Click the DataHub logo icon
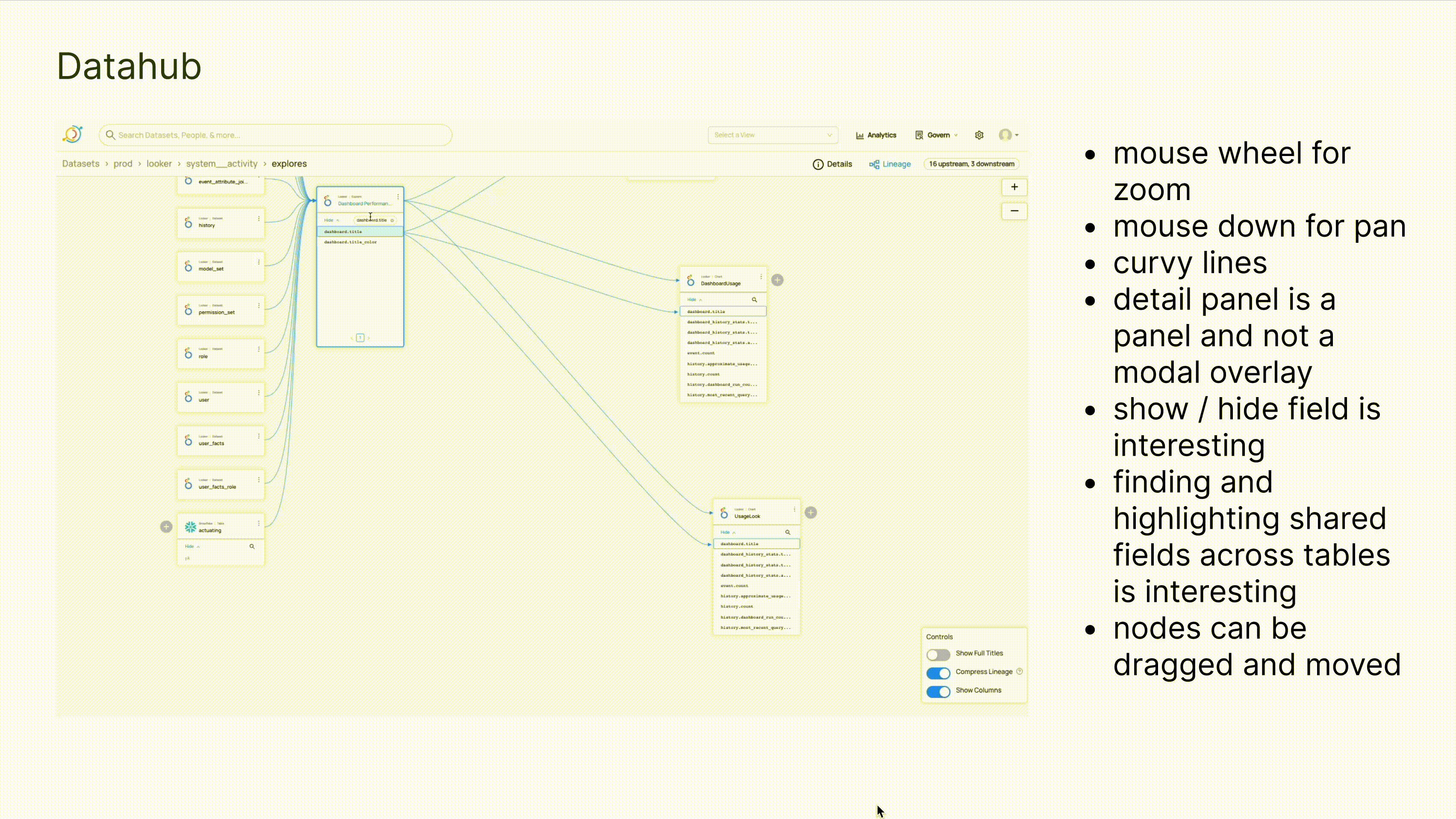Image resolution: width=1456 pixels, height=819 pixels. (73, 134)
